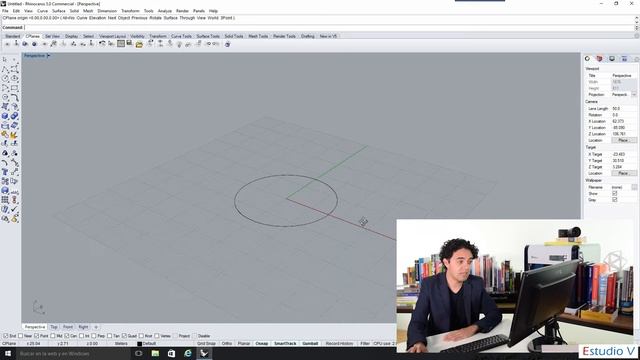Open the Surface menu
The height and width of the screenshot is (360, 640).
58,11
